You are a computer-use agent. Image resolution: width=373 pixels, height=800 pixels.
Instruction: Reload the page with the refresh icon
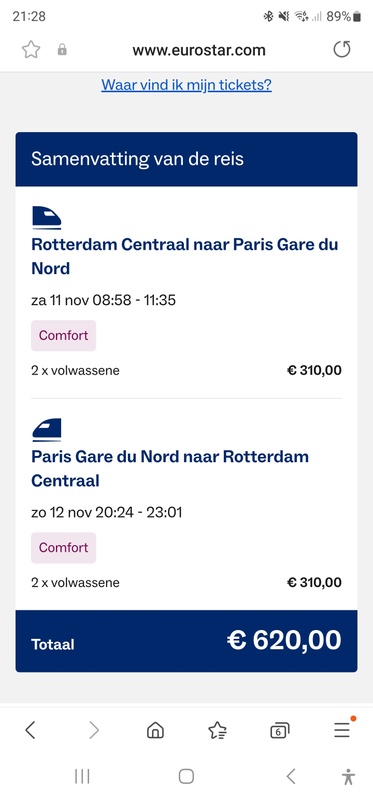coord(342,50)
